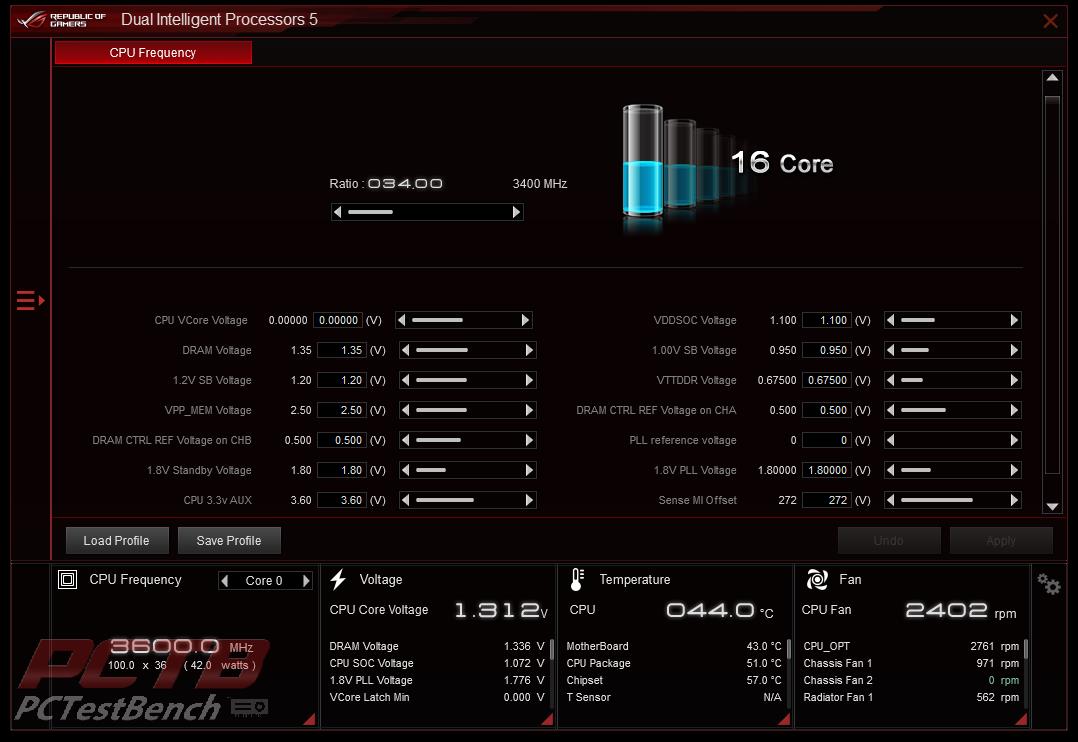The height and width of the screenshot is (742, 1078).
Task: Select previous core with left arrow
Action: pos(224,580)
